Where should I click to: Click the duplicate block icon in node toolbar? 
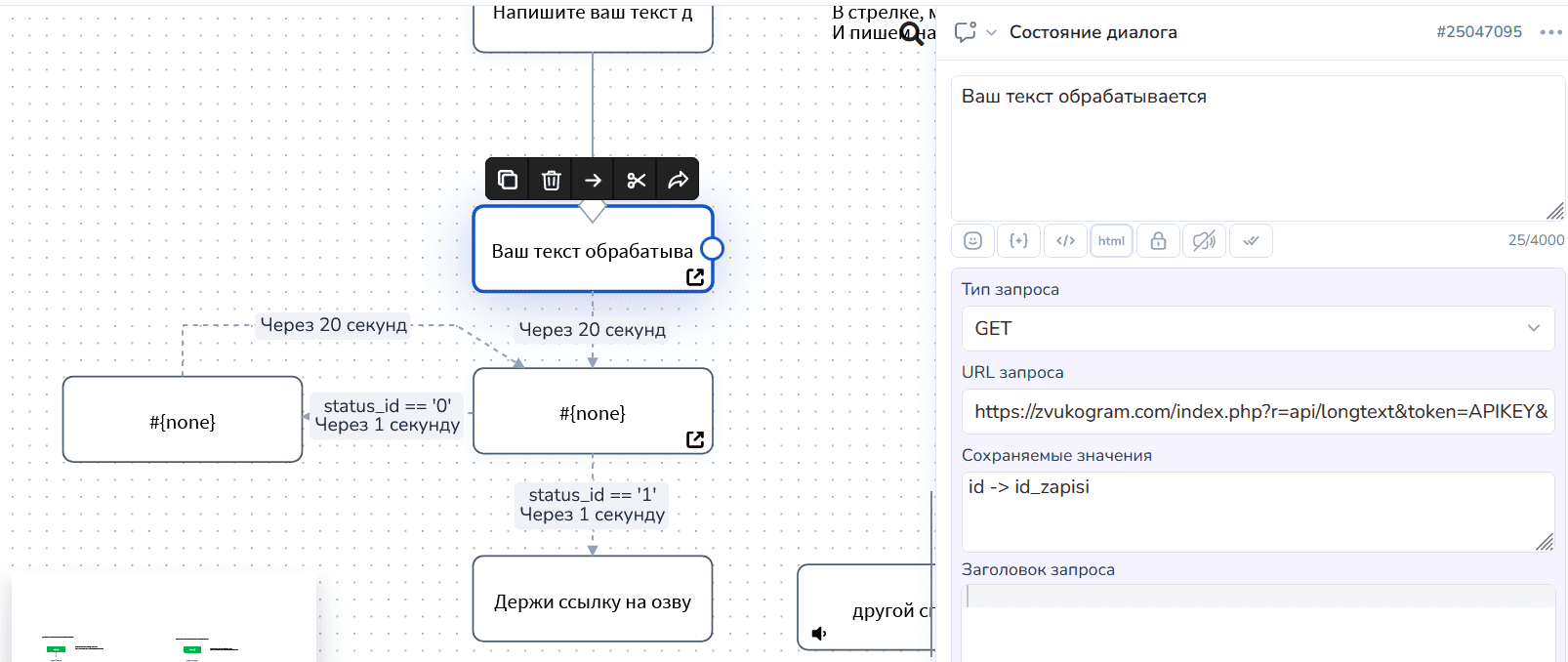click(x=508, y=180)
